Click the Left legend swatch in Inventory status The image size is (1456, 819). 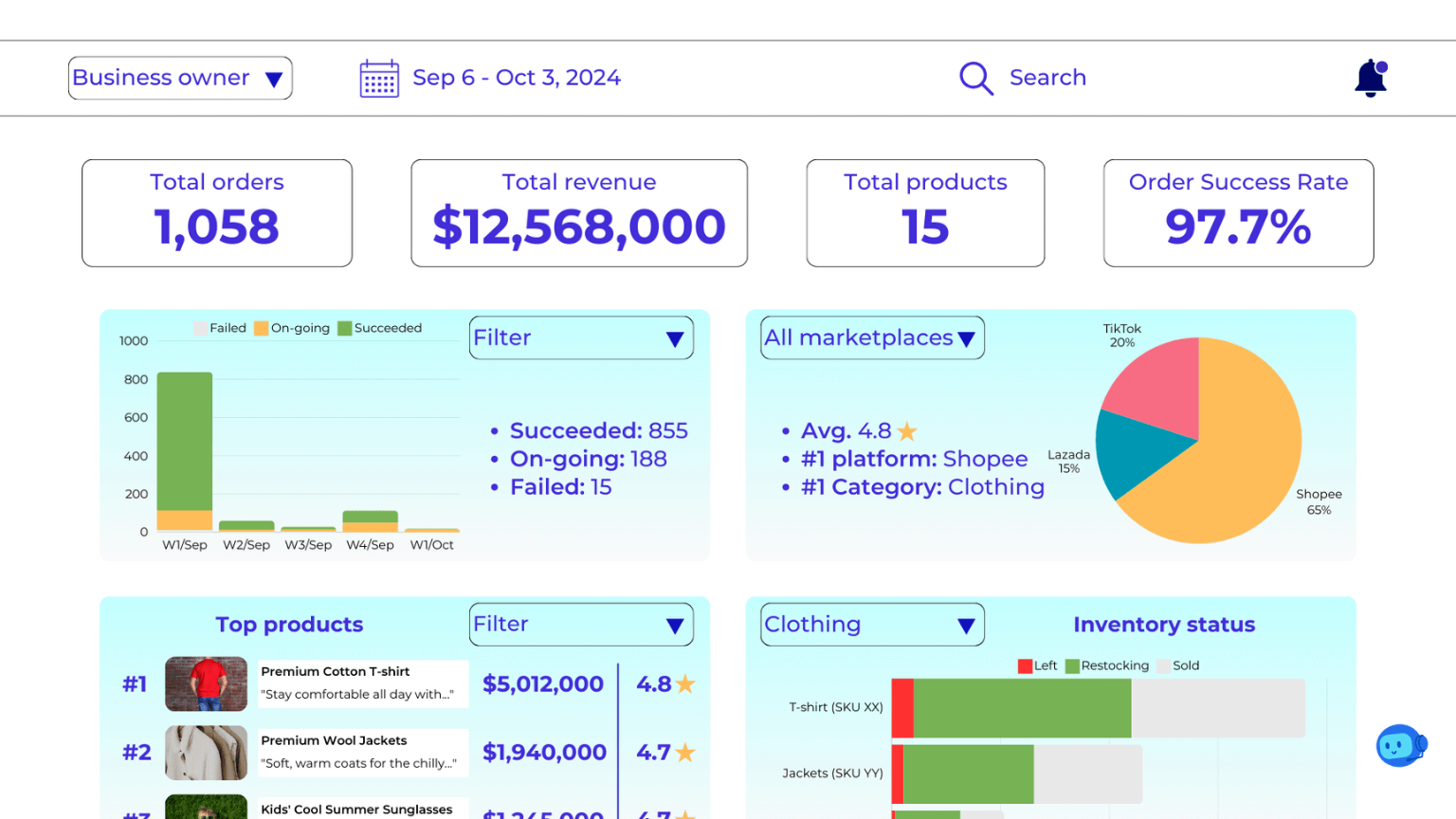point(1025,666)
